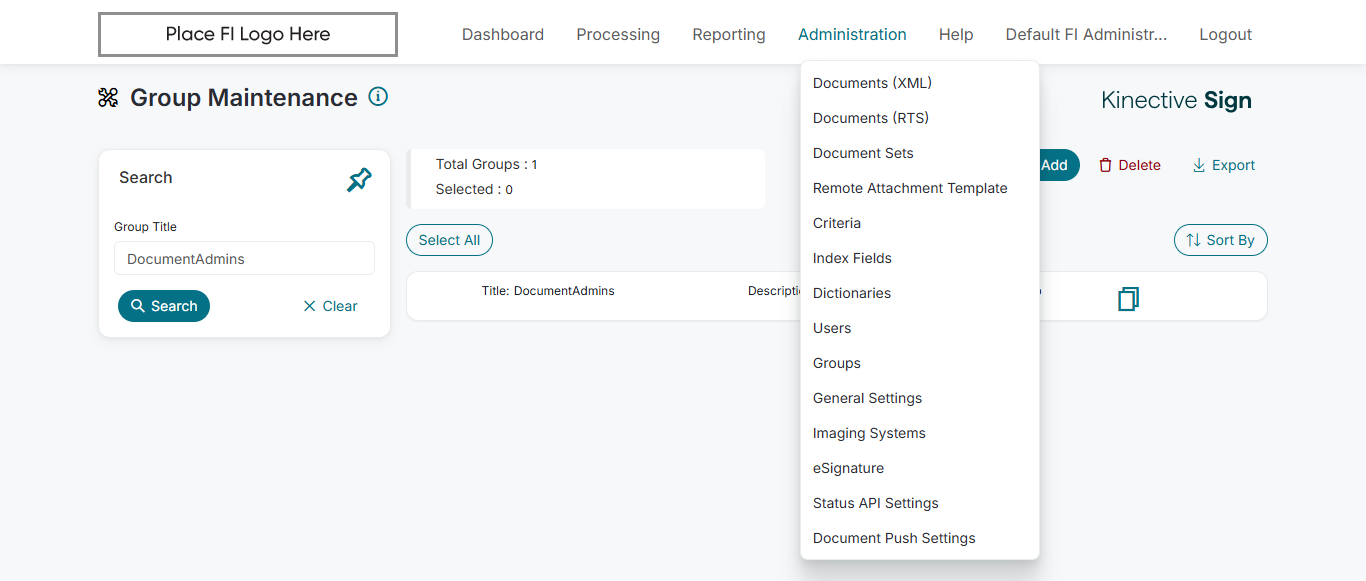Click the Place FI Logo Here banner
This screenshot has height=581, width=1366.
point(248,34)
